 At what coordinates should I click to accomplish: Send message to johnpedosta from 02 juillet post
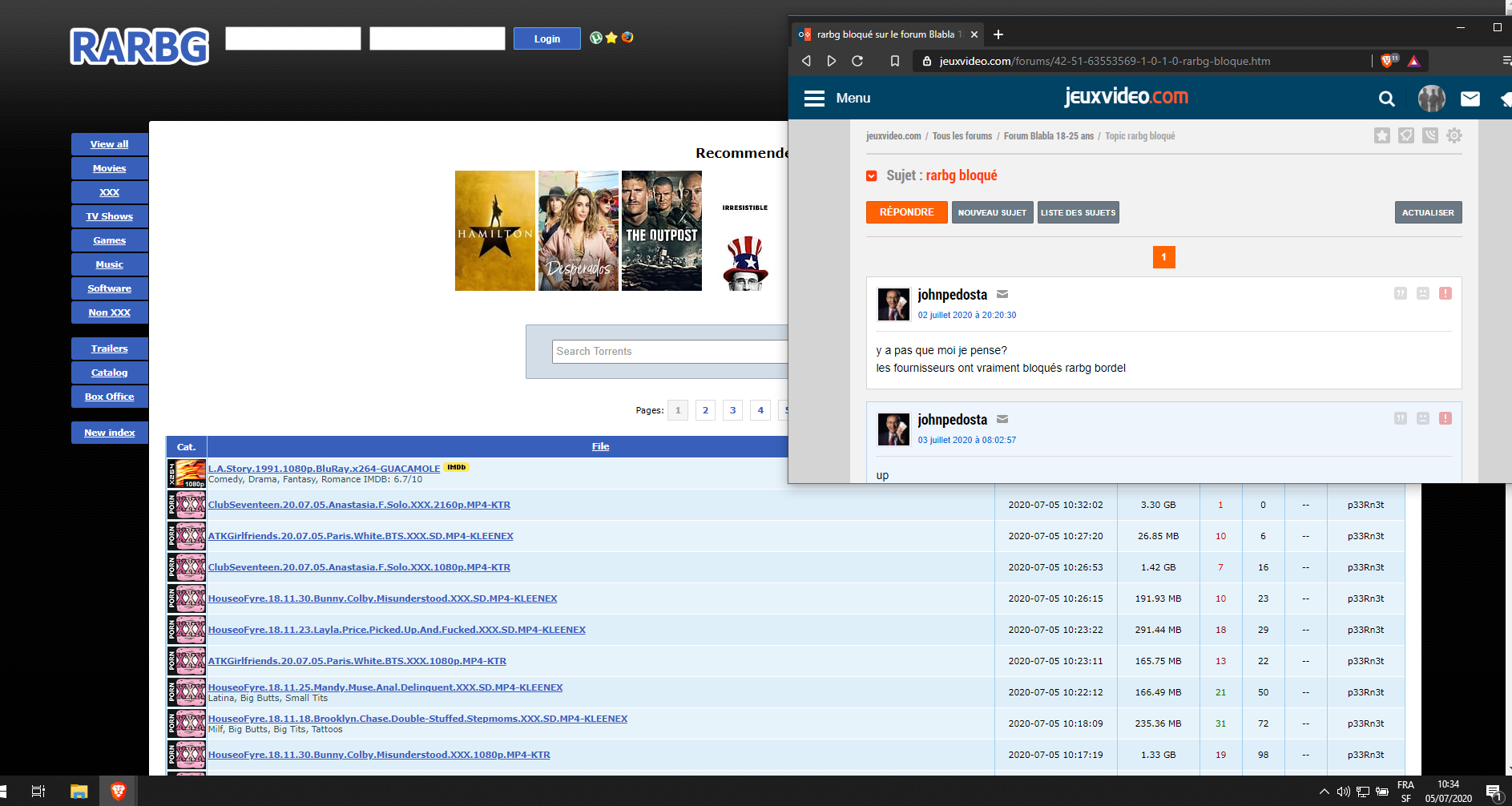point(1002,294)
